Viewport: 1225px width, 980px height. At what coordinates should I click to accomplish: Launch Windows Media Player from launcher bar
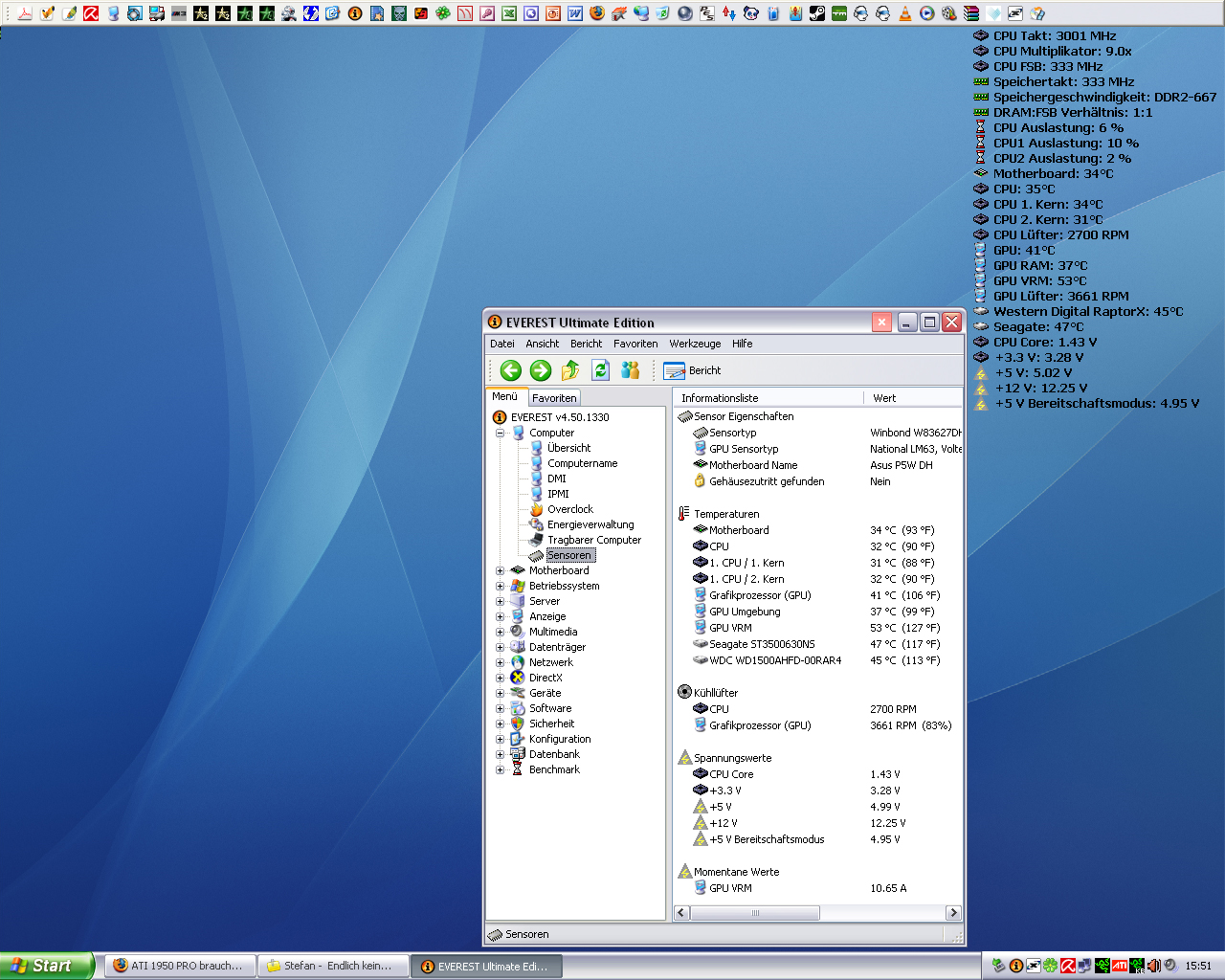point(926,13)
